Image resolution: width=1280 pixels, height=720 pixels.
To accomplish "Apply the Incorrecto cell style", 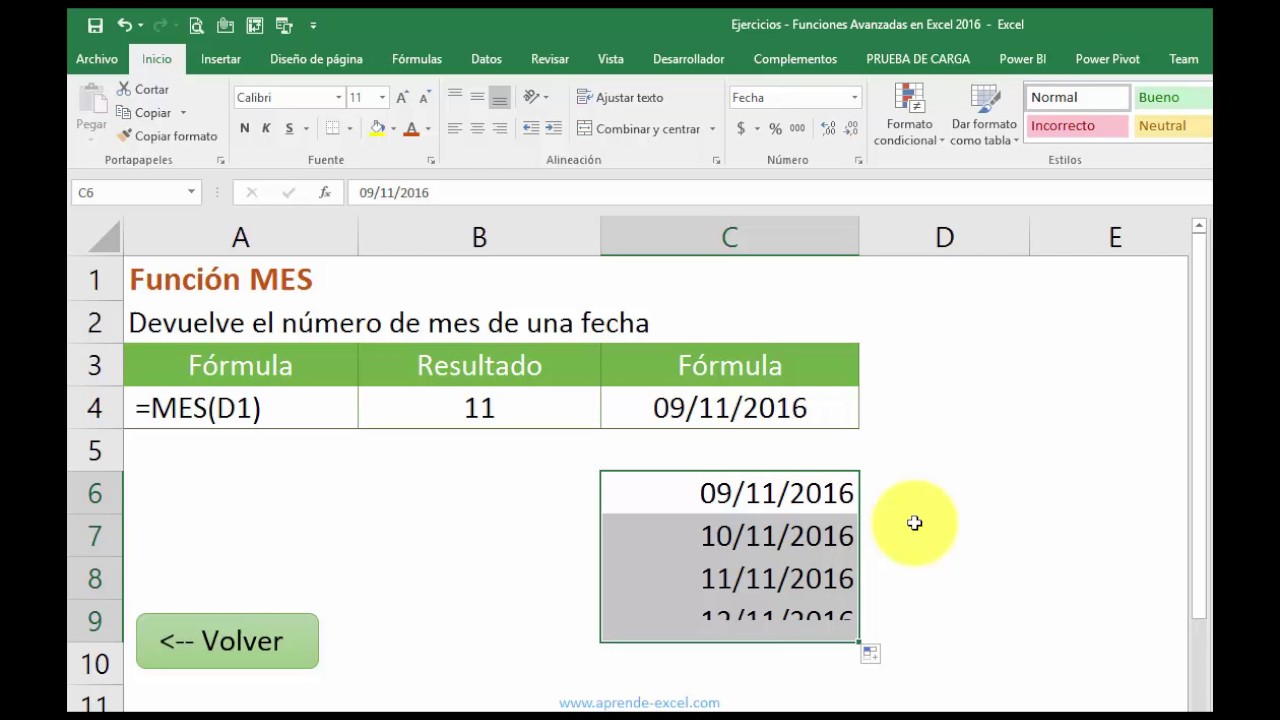I will tap(1076, 126).
